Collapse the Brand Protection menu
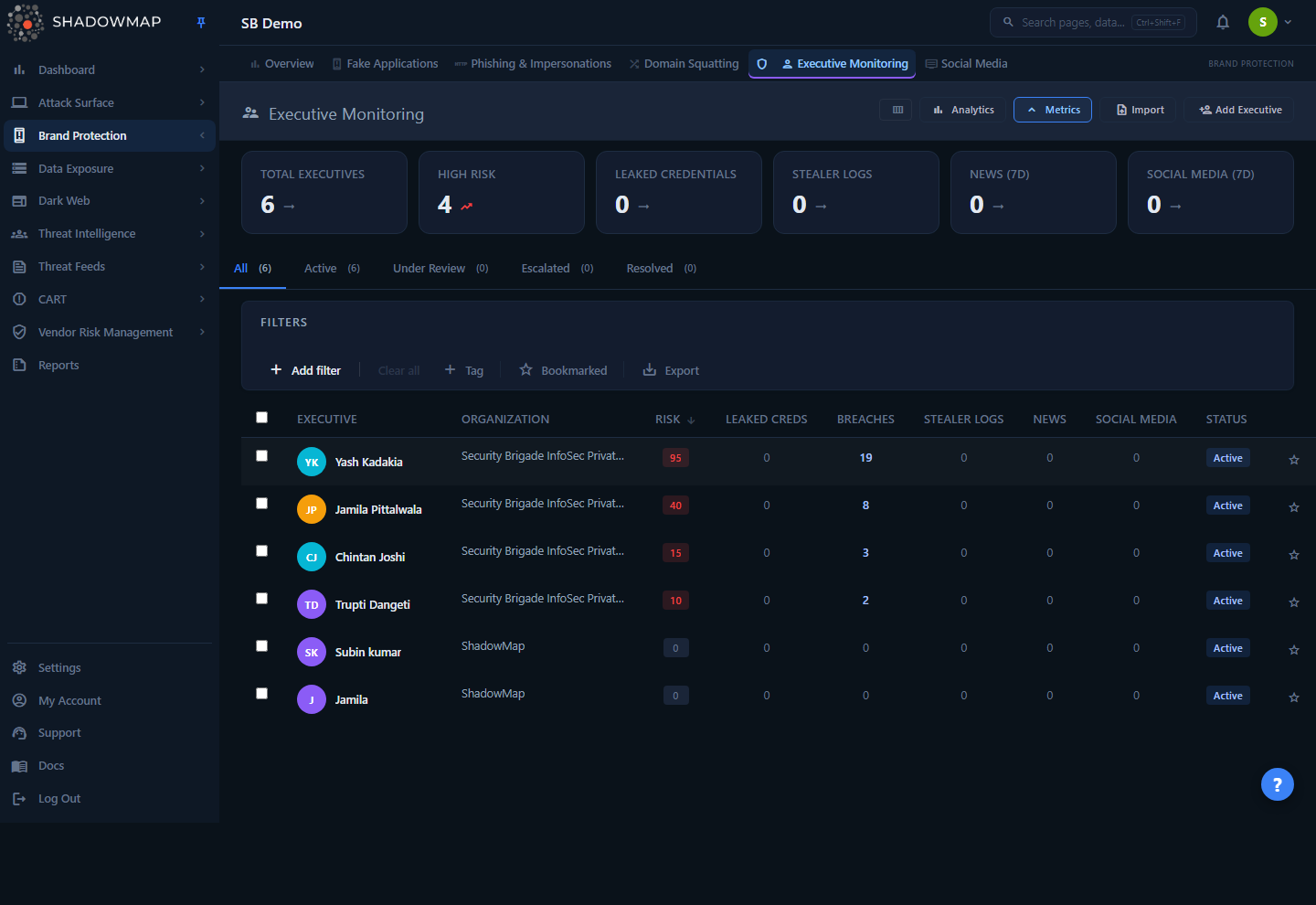 click(110, 135)
